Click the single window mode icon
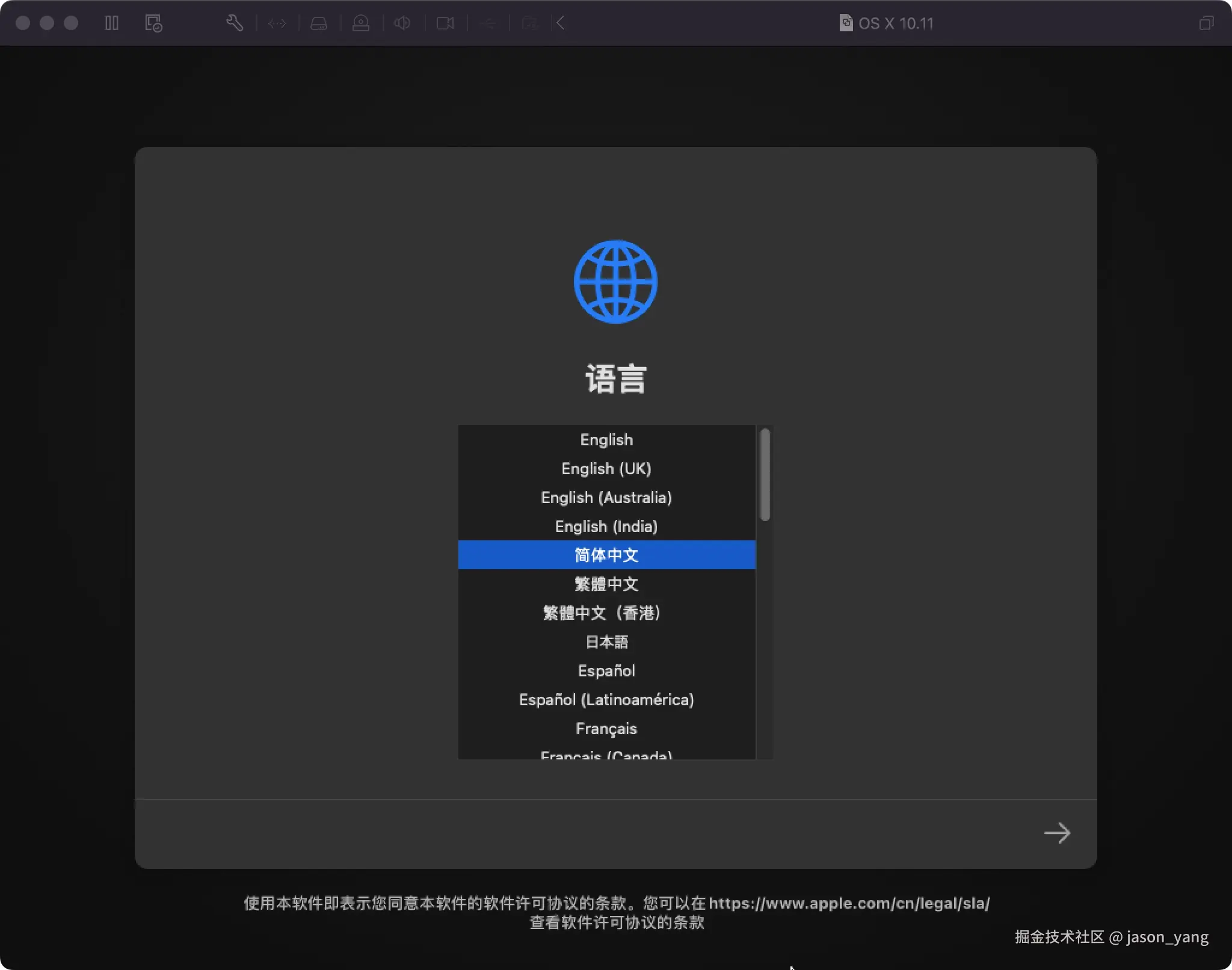This screenshot has width=1232, height=970. [1206, 23]
